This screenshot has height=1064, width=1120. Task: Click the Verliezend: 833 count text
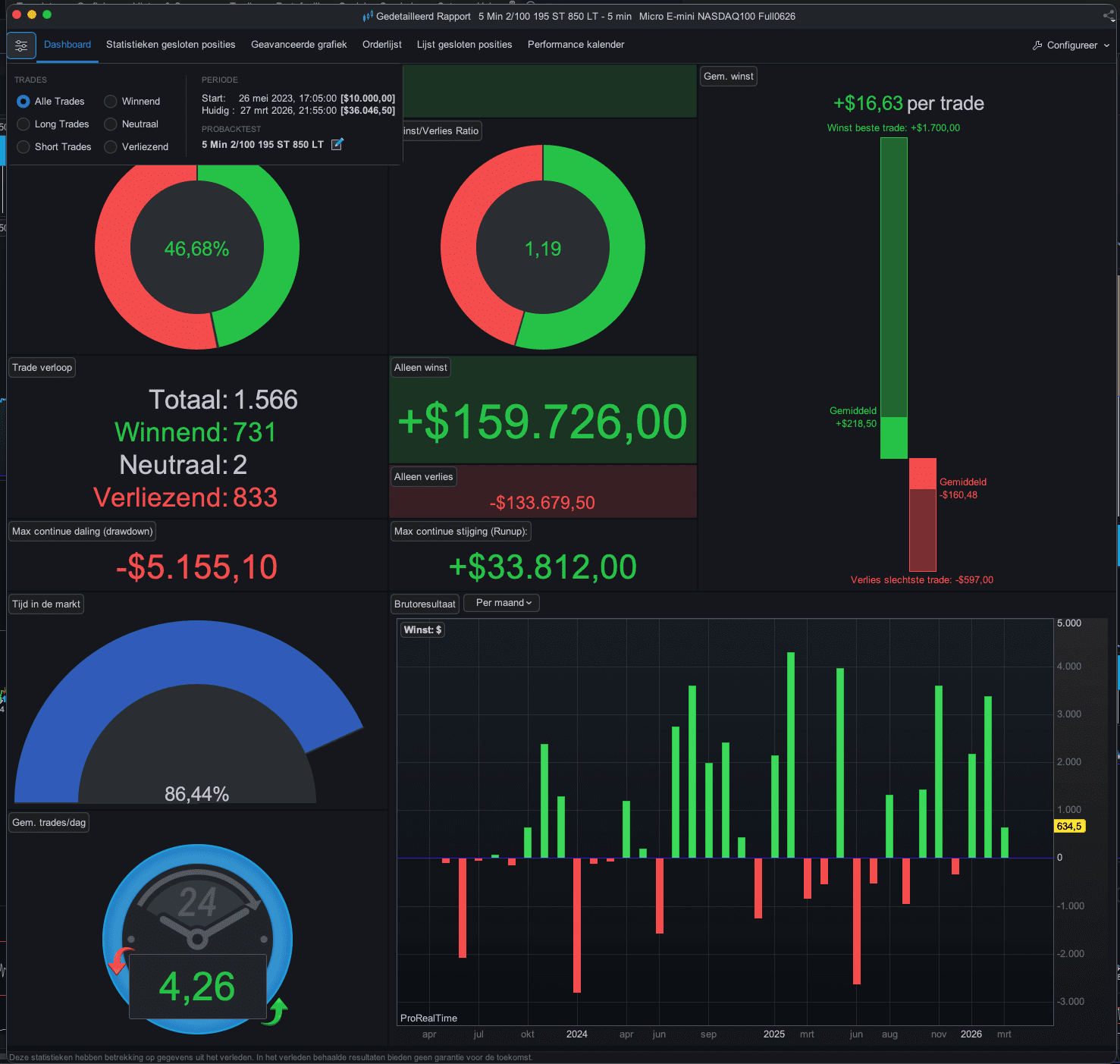tap(185, 497)
